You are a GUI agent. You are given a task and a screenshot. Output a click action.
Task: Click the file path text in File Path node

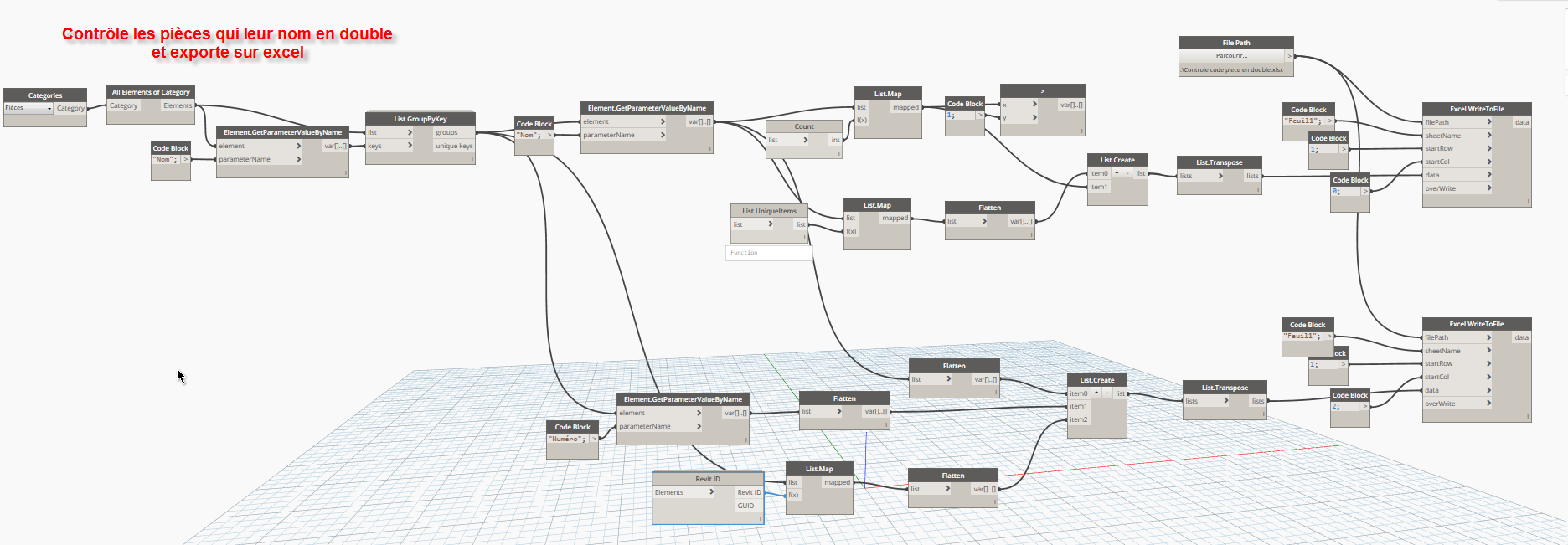pyautogui.click(x=1231, y=70)
